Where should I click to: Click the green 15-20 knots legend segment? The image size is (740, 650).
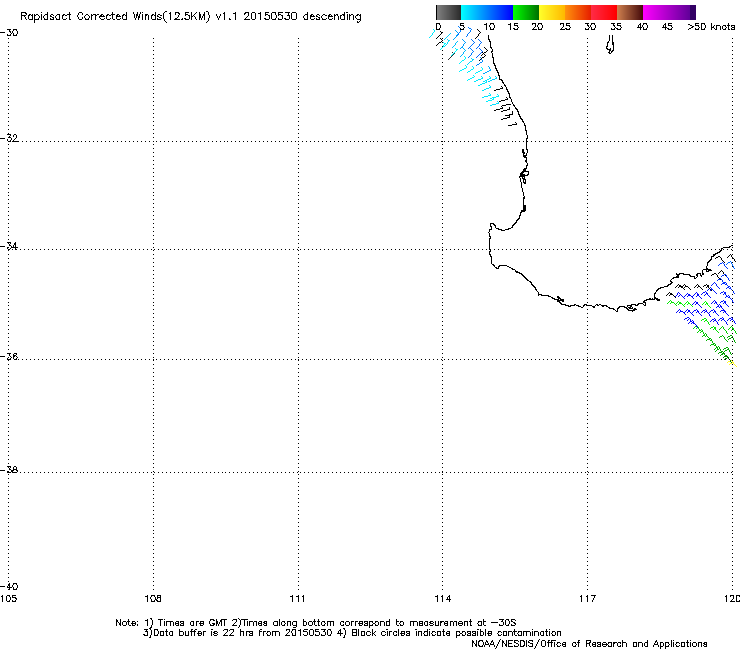point(526,12)
